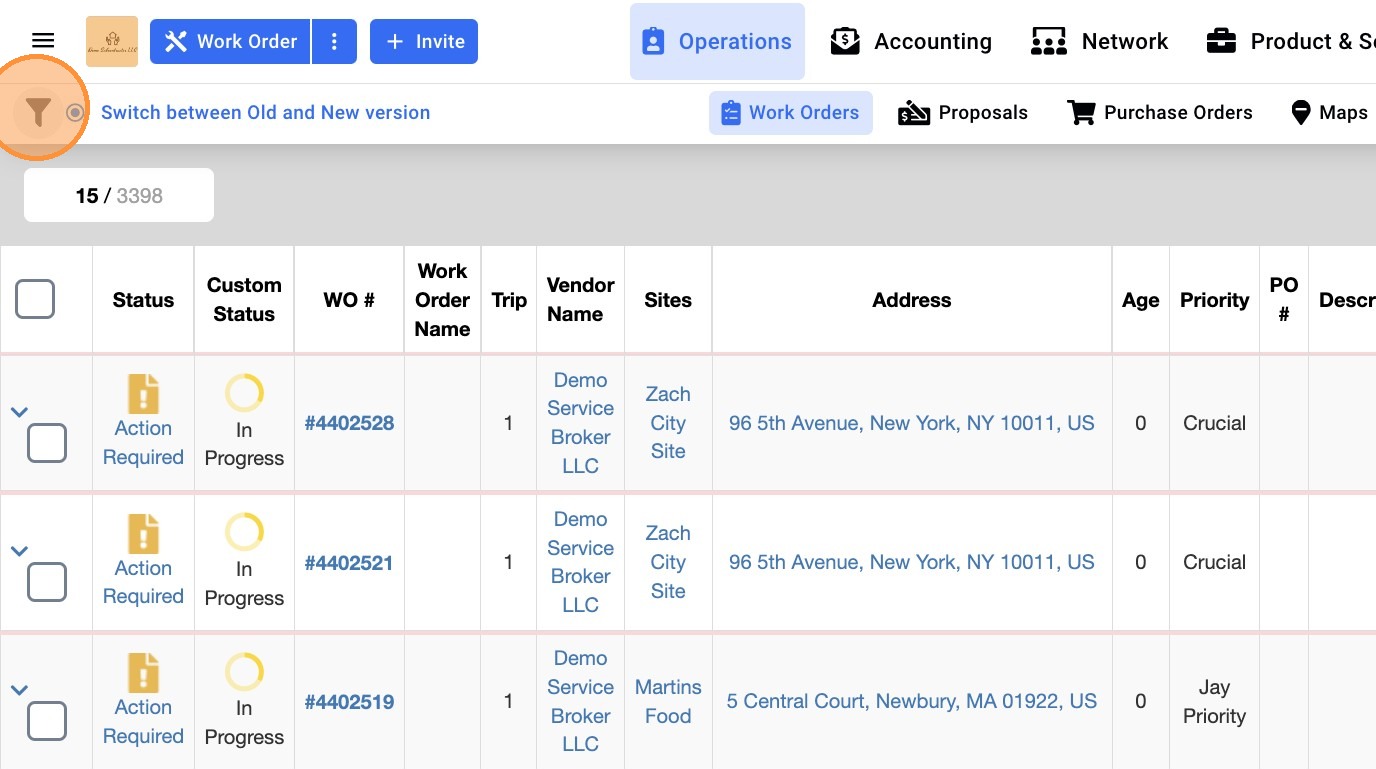Toggle the old/new version radio button

point(75,113)
